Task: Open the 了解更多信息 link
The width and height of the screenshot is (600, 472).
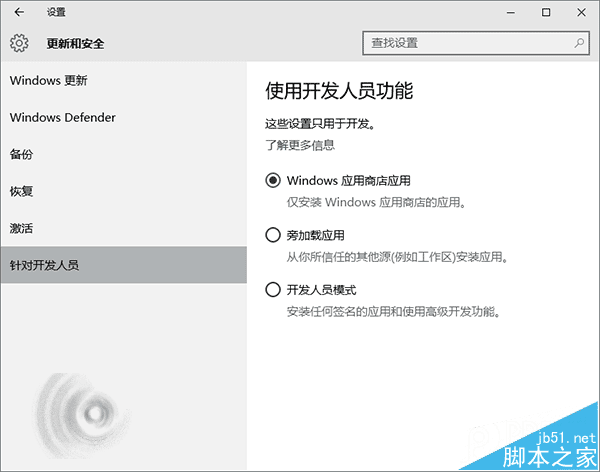Action: pyautogui.click(x=300, y=145)
